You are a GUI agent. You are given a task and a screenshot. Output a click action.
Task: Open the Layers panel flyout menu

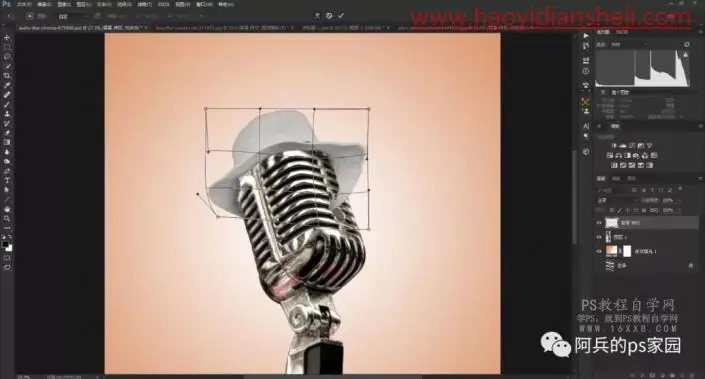pos(700,178)
